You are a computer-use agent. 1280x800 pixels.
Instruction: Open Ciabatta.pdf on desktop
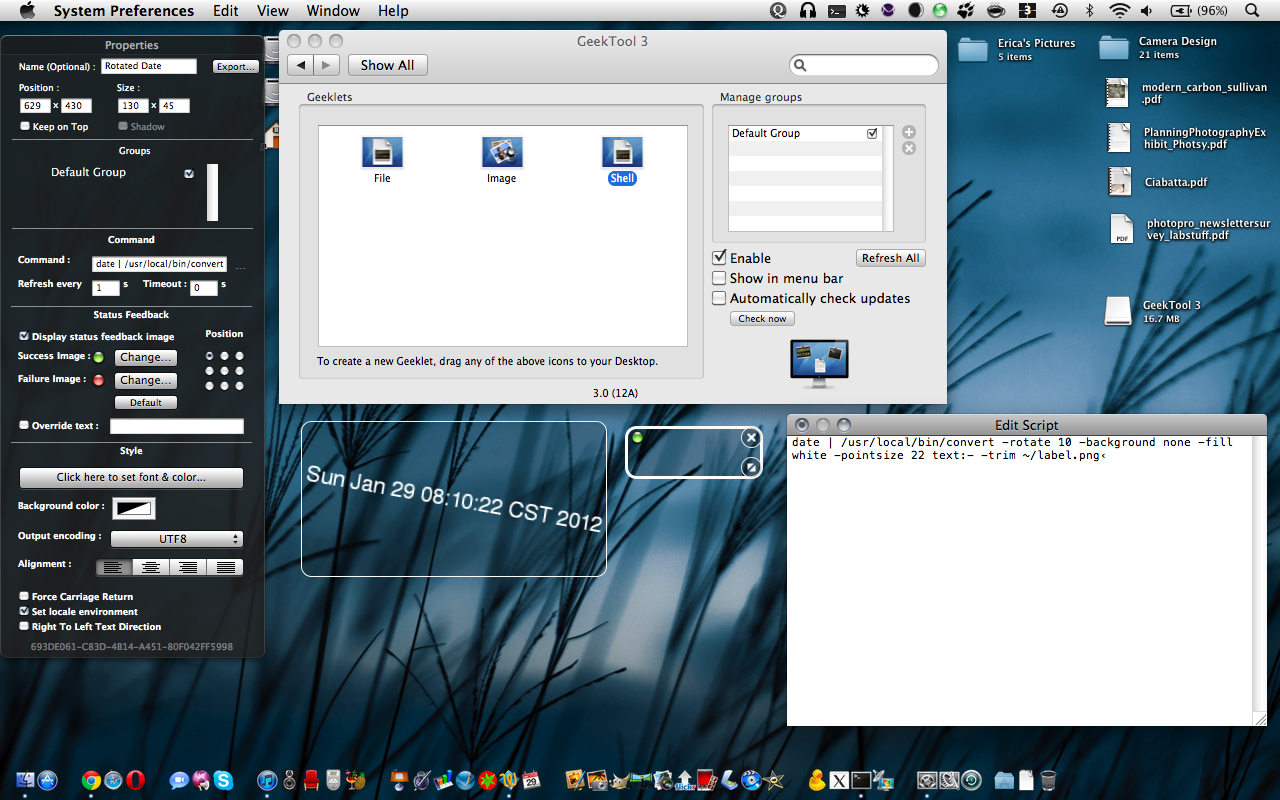point(1118,182)
